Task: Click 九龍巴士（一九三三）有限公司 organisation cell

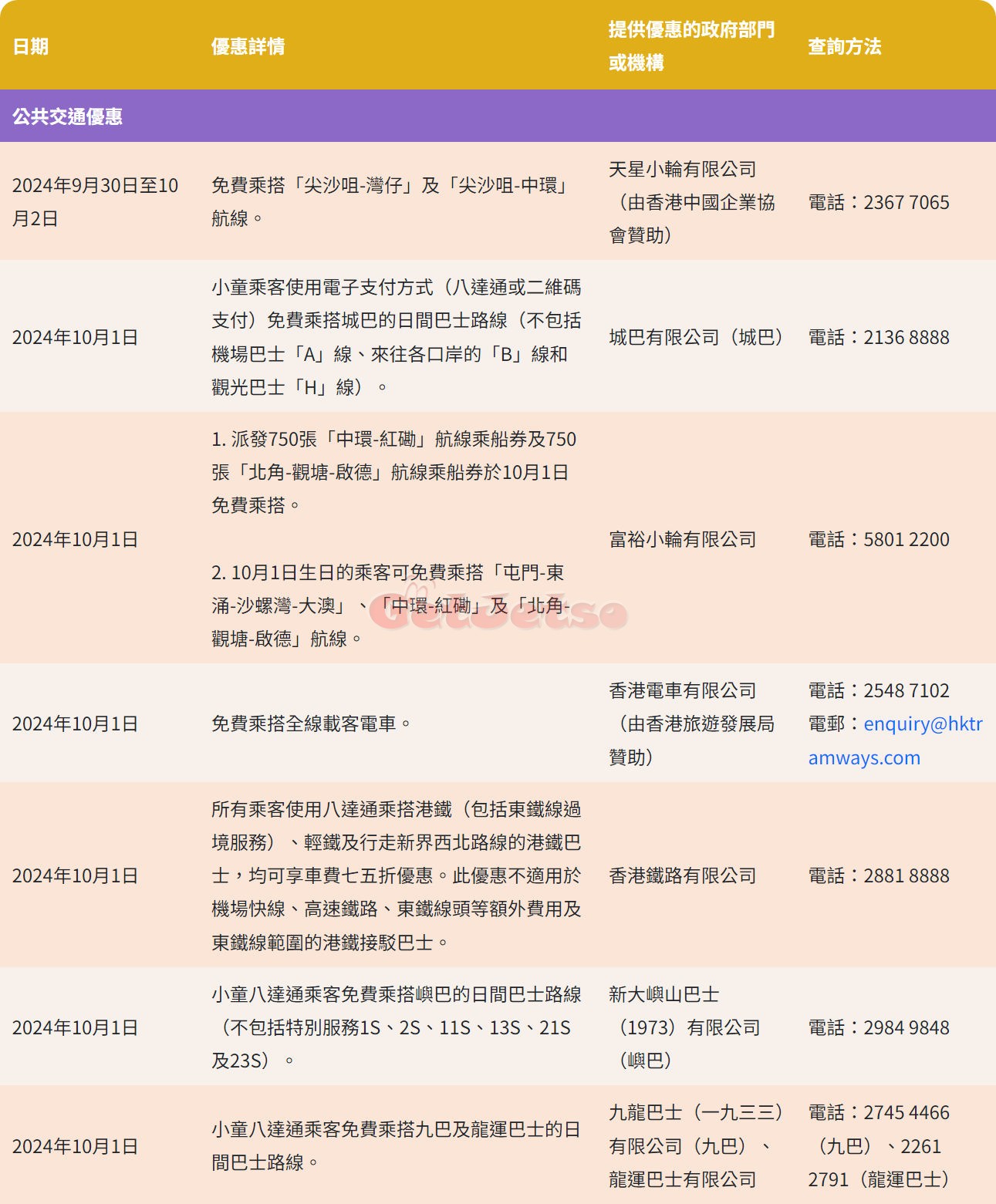Action: click(697, 1145)
